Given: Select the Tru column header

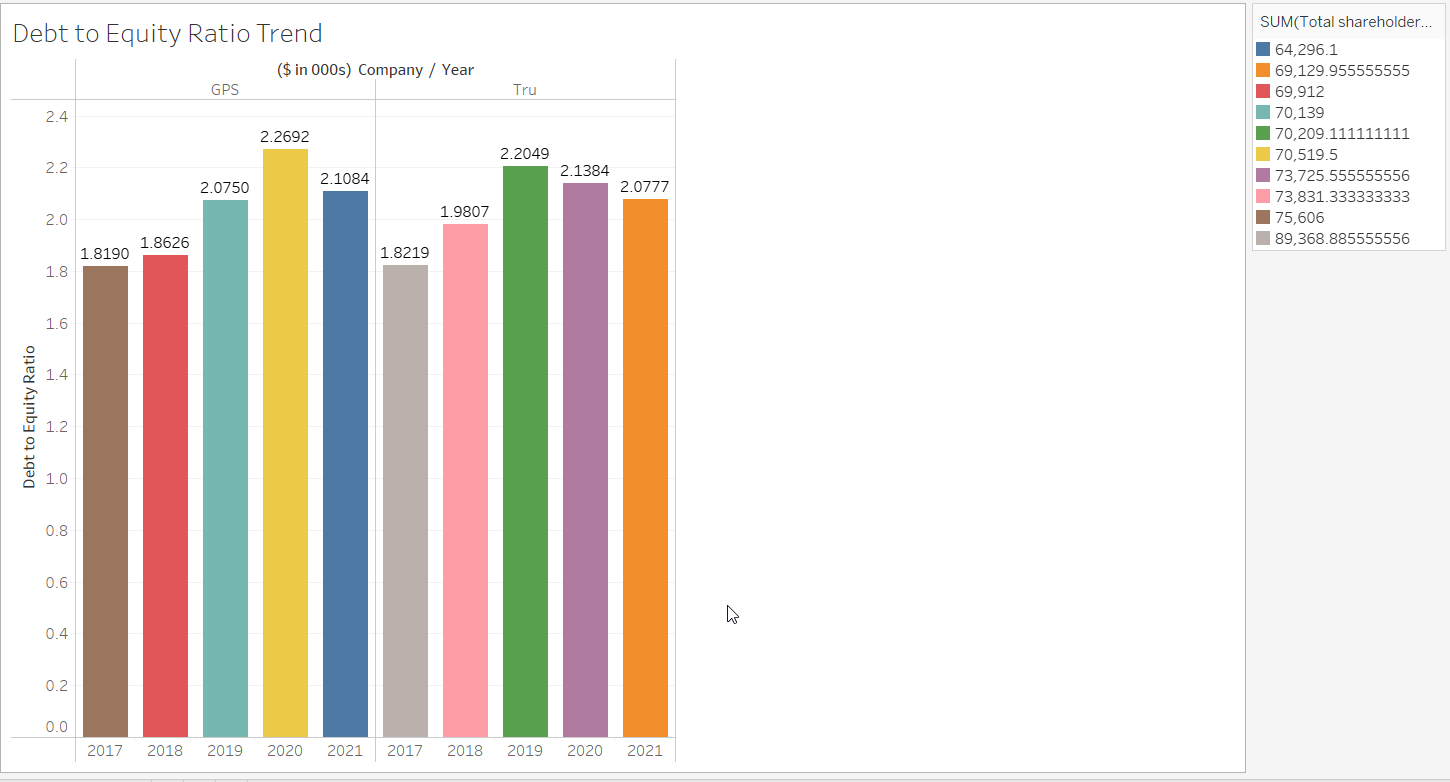Looking at the screenshot, I should point(525,89).
